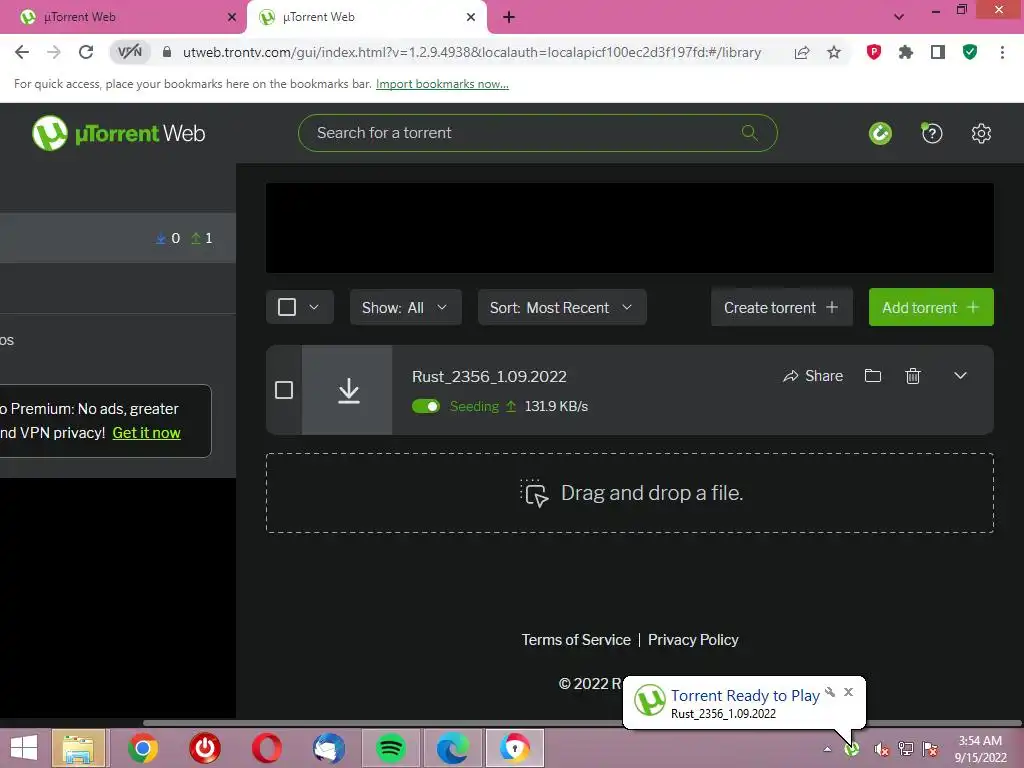Viewport: 1024px width, 768px height.
Task: Expand Rust_2356_1.09.2022 details chevron
Action: click(x=960, y=376)
